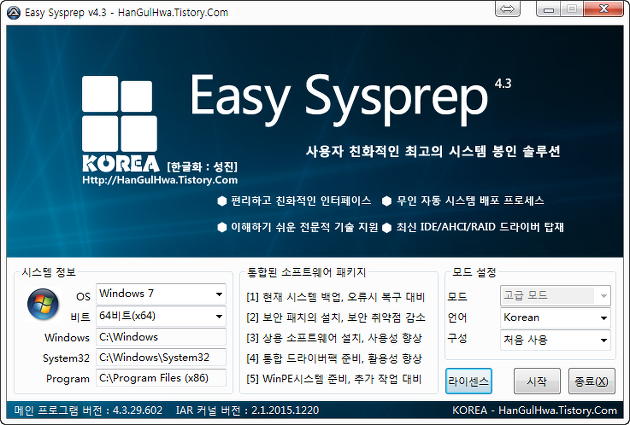
Task: Click the Program path field C:\Program Files (x86)
Action: [161, 378]
